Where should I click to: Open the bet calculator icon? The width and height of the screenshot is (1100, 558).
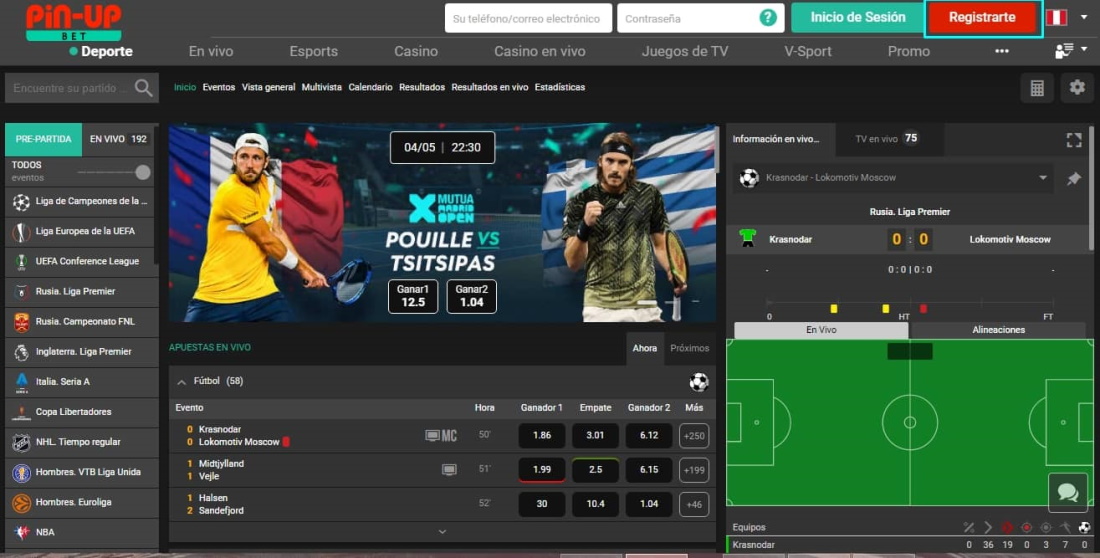coord(1037,88)
